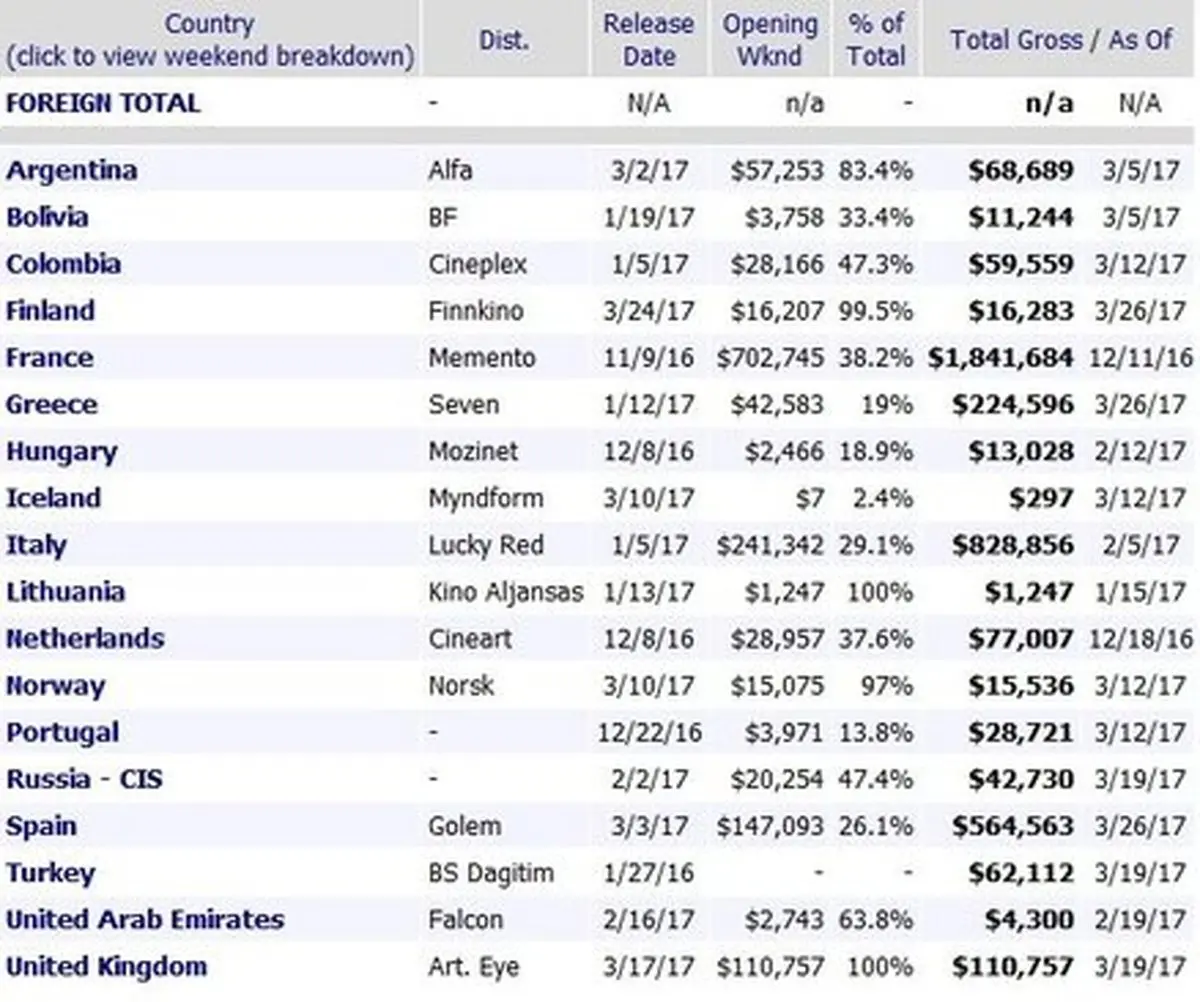Open the Hungary weekend breakdown
1200x1002 pixels.
[x=61, y=452]
